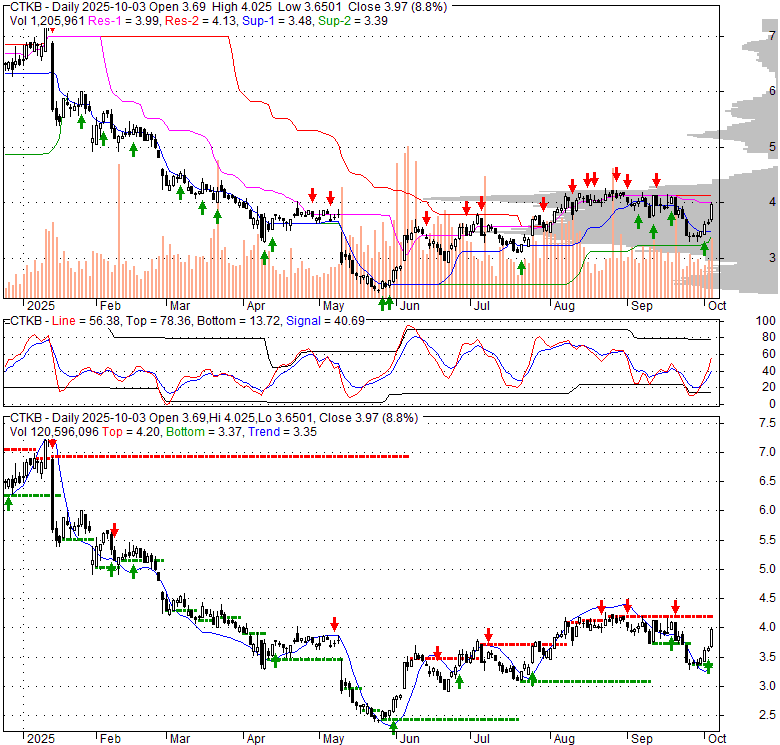Select the 2025 label on upper chart axis
Image resolution: width=780 pixels, height=745 pixels.
tap(41, 305)
